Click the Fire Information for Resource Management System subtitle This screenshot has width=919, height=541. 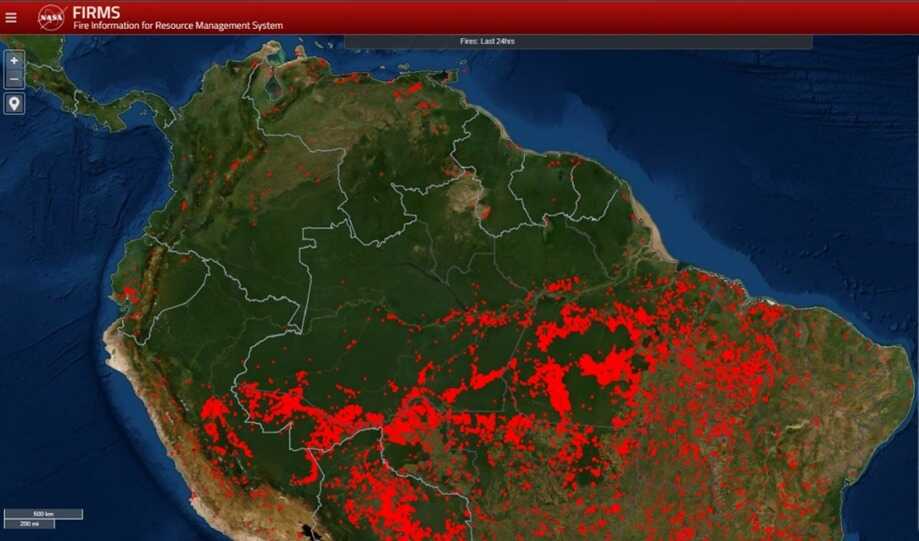177,26
